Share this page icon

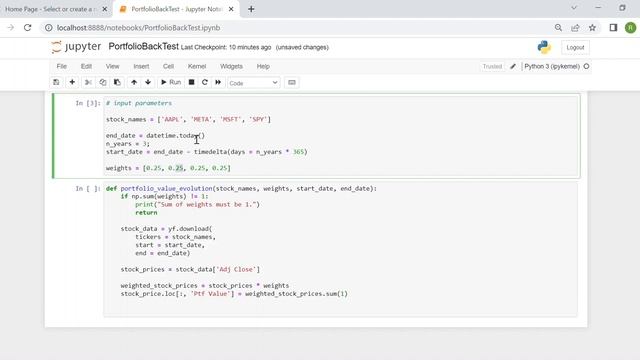(575, 28)
